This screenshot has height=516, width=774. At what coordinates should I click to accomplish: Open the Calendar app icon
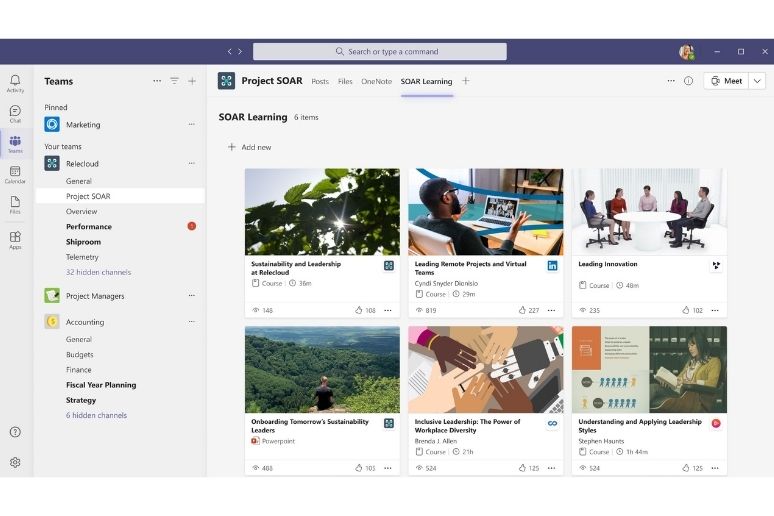[x=15, y=174]
